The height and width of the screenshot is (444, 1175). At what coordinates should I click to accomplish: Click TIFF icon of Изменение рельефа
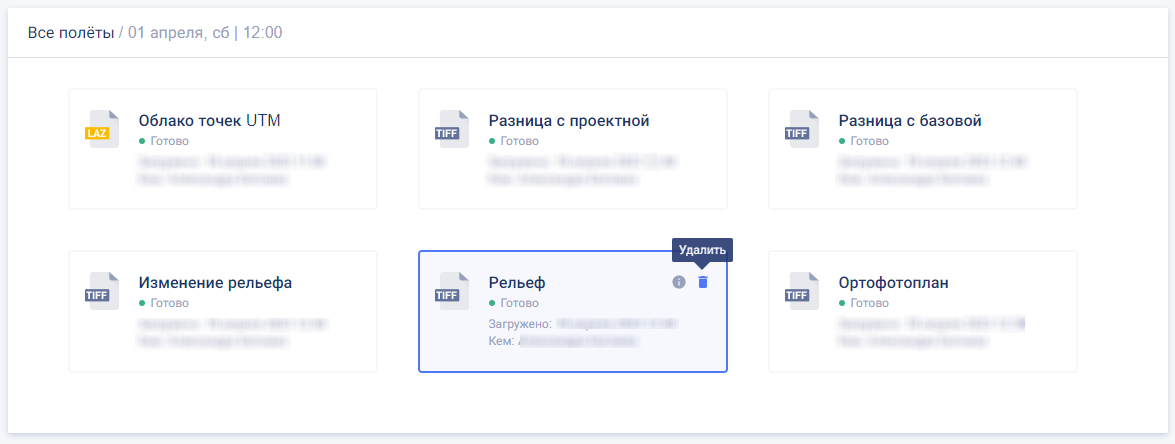[x=102, y=291]
